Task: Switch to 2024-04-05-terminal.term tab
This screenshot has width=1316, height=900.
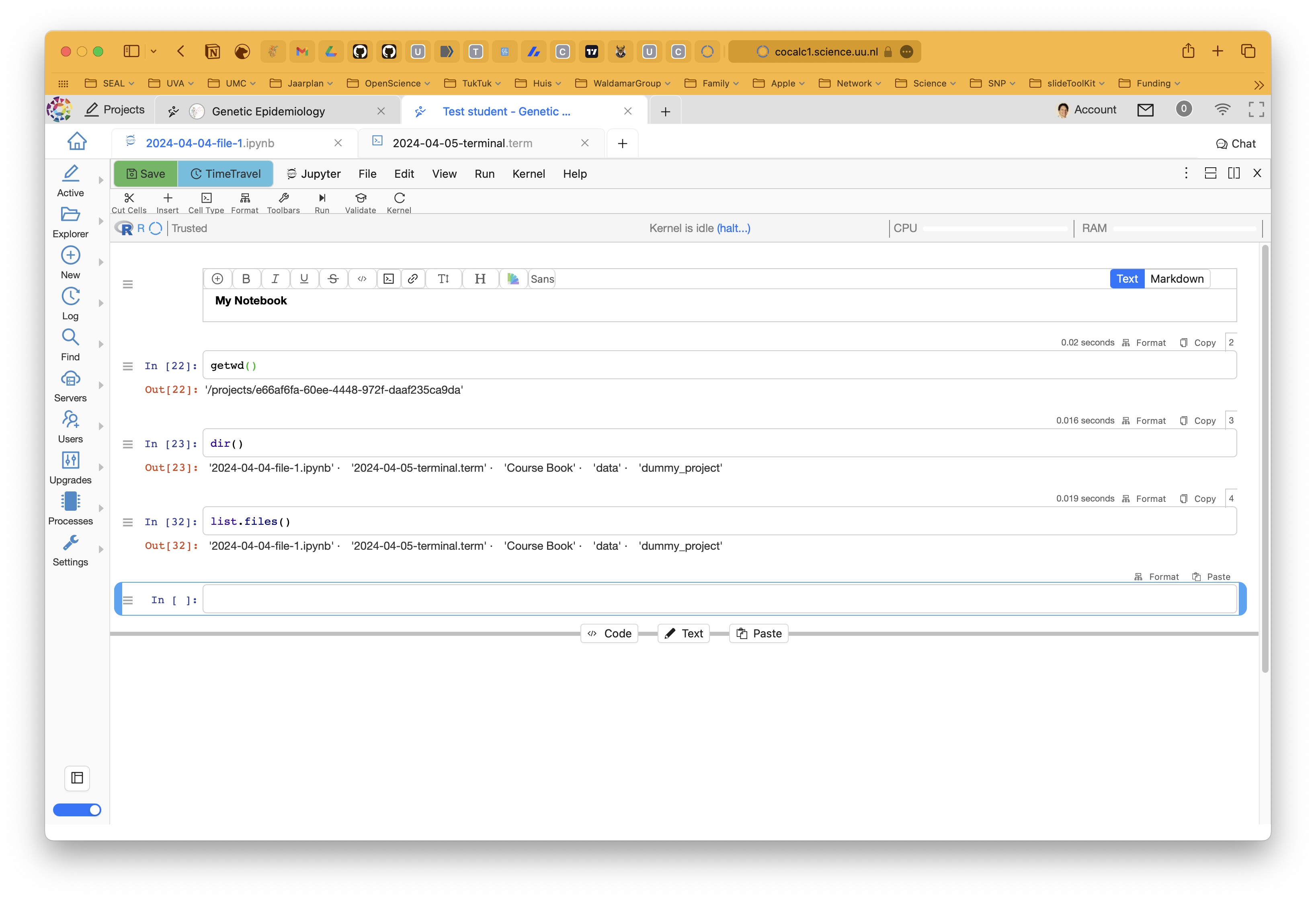Action: click(x=462, y=143)
